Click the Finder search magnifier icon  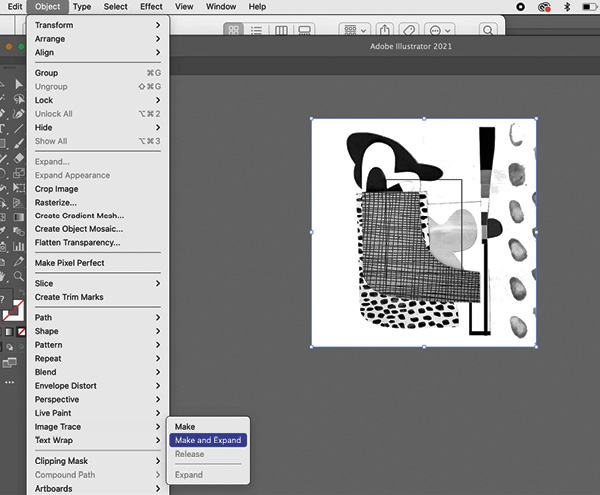click(x=488, y=30)
